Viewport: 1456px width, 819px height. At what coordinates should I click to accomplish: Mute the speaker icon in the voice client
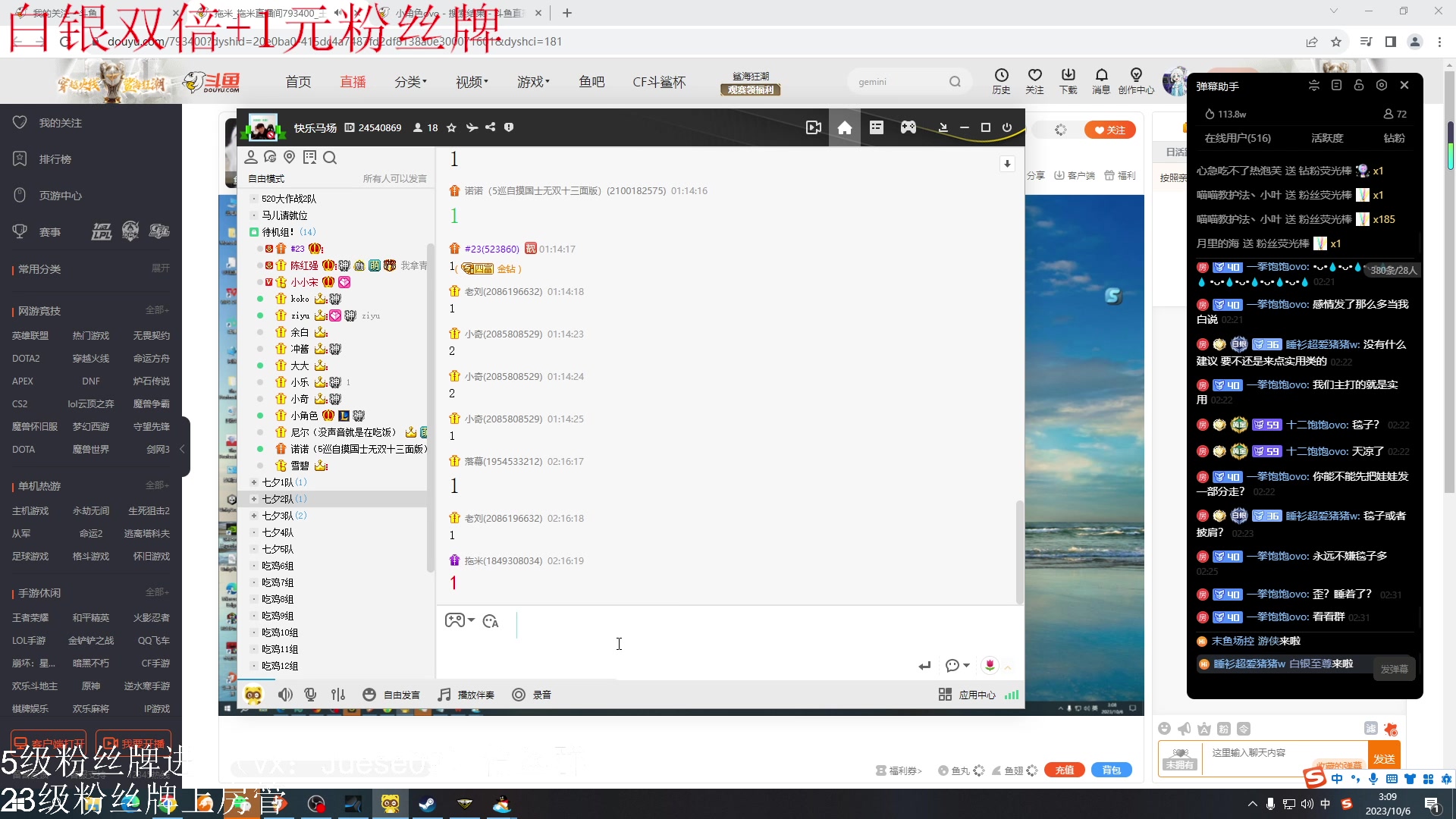point(285,694)
